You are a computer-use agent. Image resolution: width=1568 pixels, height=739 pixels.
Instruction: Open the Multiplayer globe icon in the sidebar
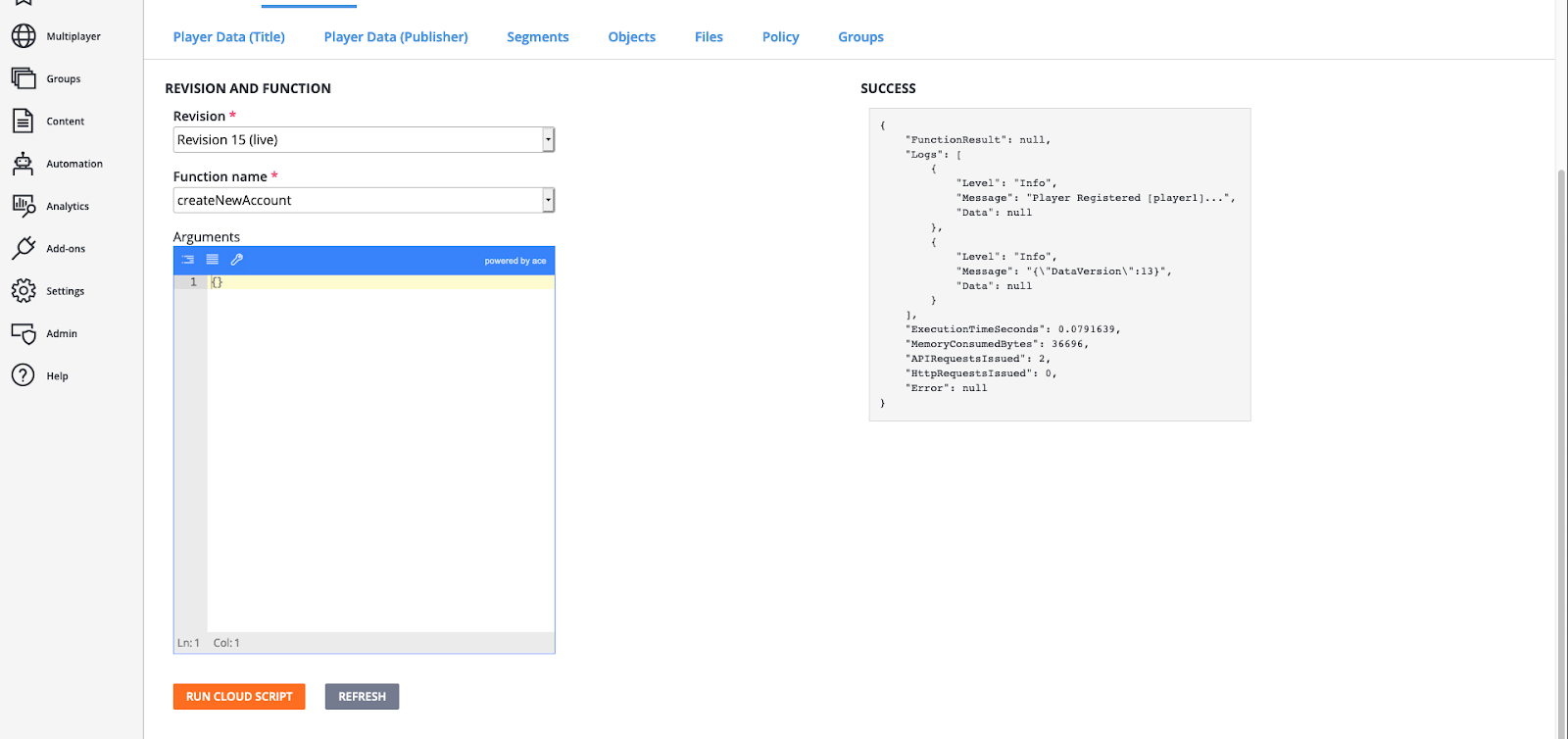(x=24, y=36)
